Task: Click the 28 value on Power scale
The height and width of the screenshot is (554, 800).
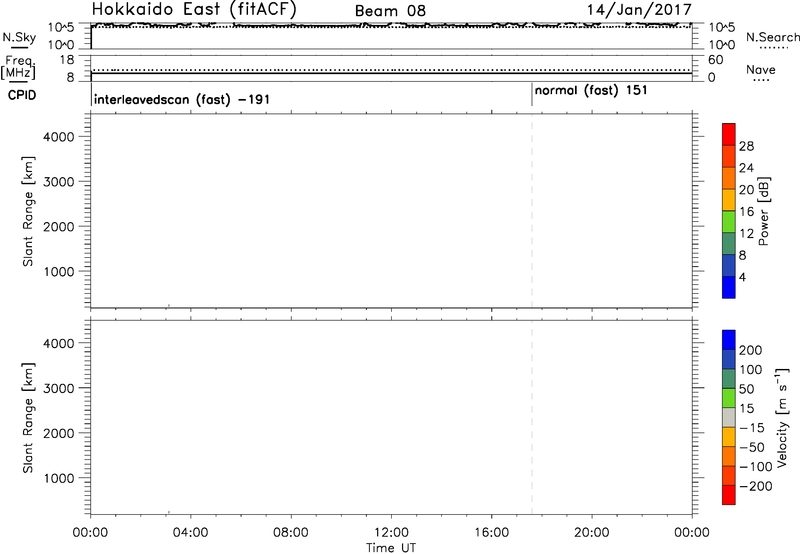Action: (x=746, y=146)
